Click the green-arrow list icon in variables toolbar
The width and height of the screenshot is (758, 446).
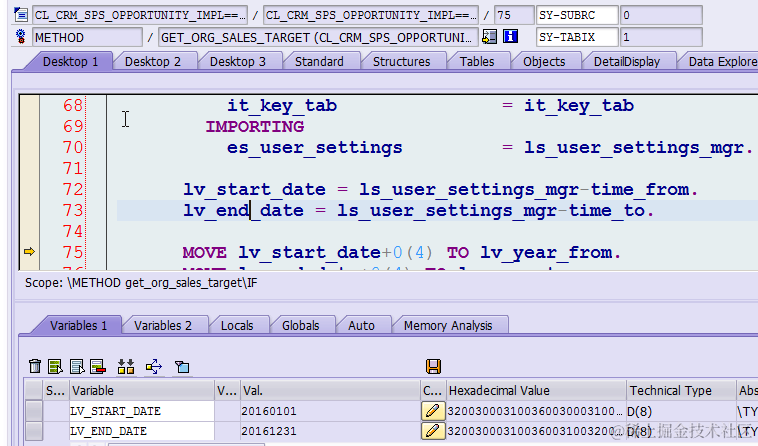point(56,366)
